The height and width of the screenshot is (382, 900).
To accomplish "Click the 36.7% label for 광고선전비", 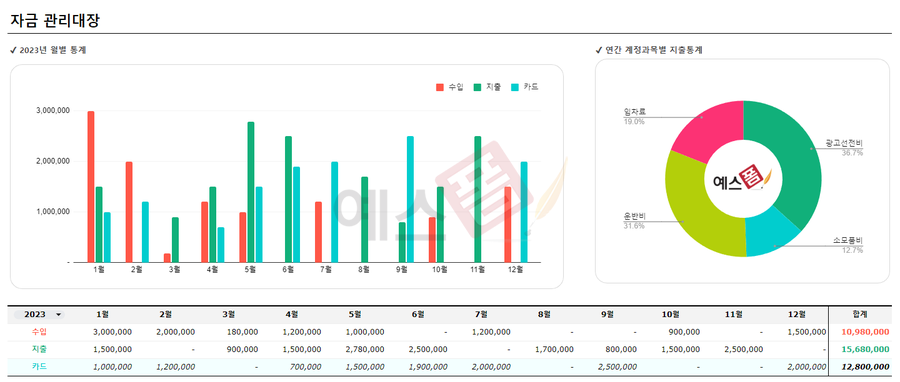I will tap(852, 153).
